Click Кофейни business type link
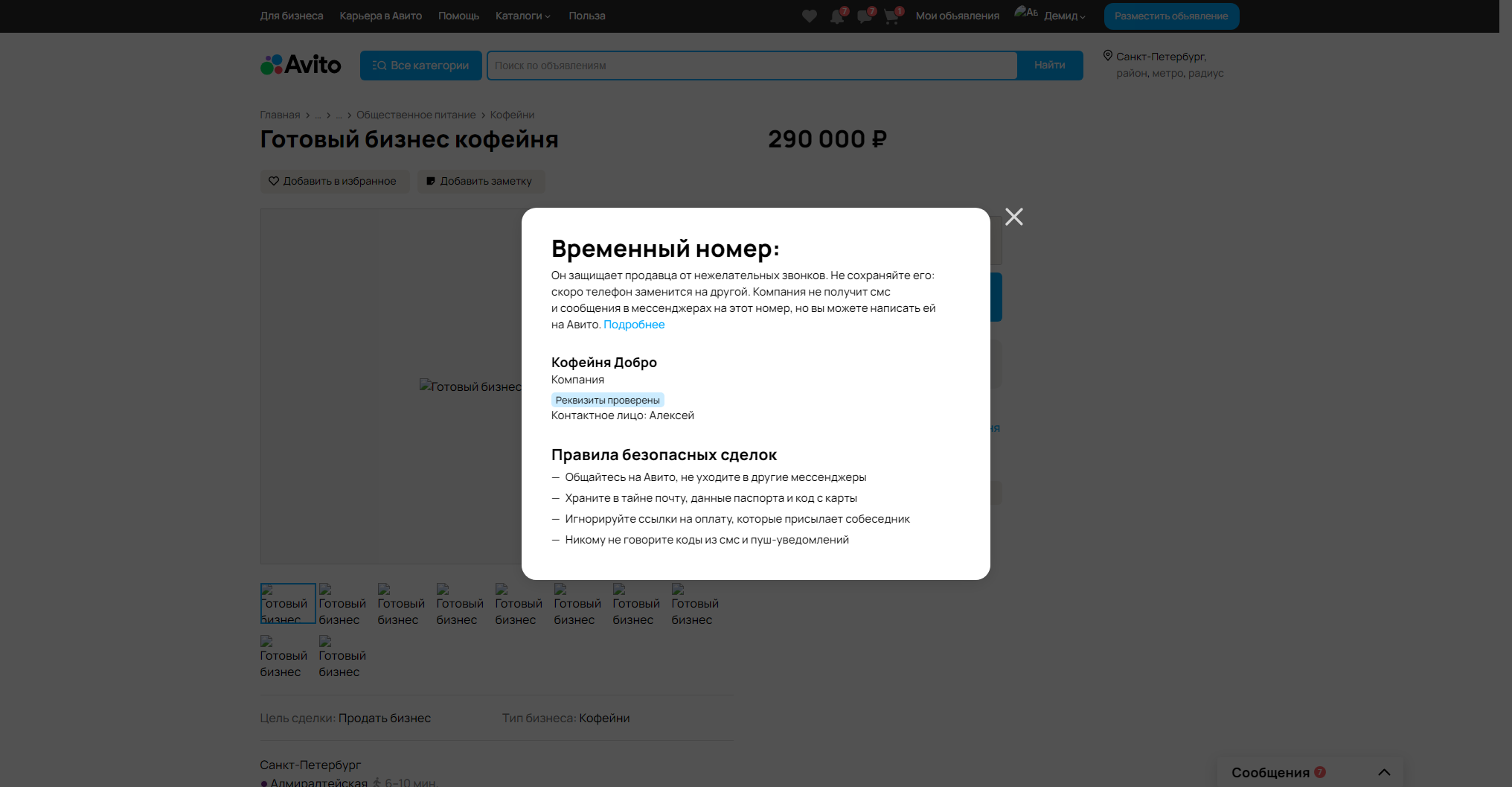This screenshot has width=1512, height=787. 604,718
